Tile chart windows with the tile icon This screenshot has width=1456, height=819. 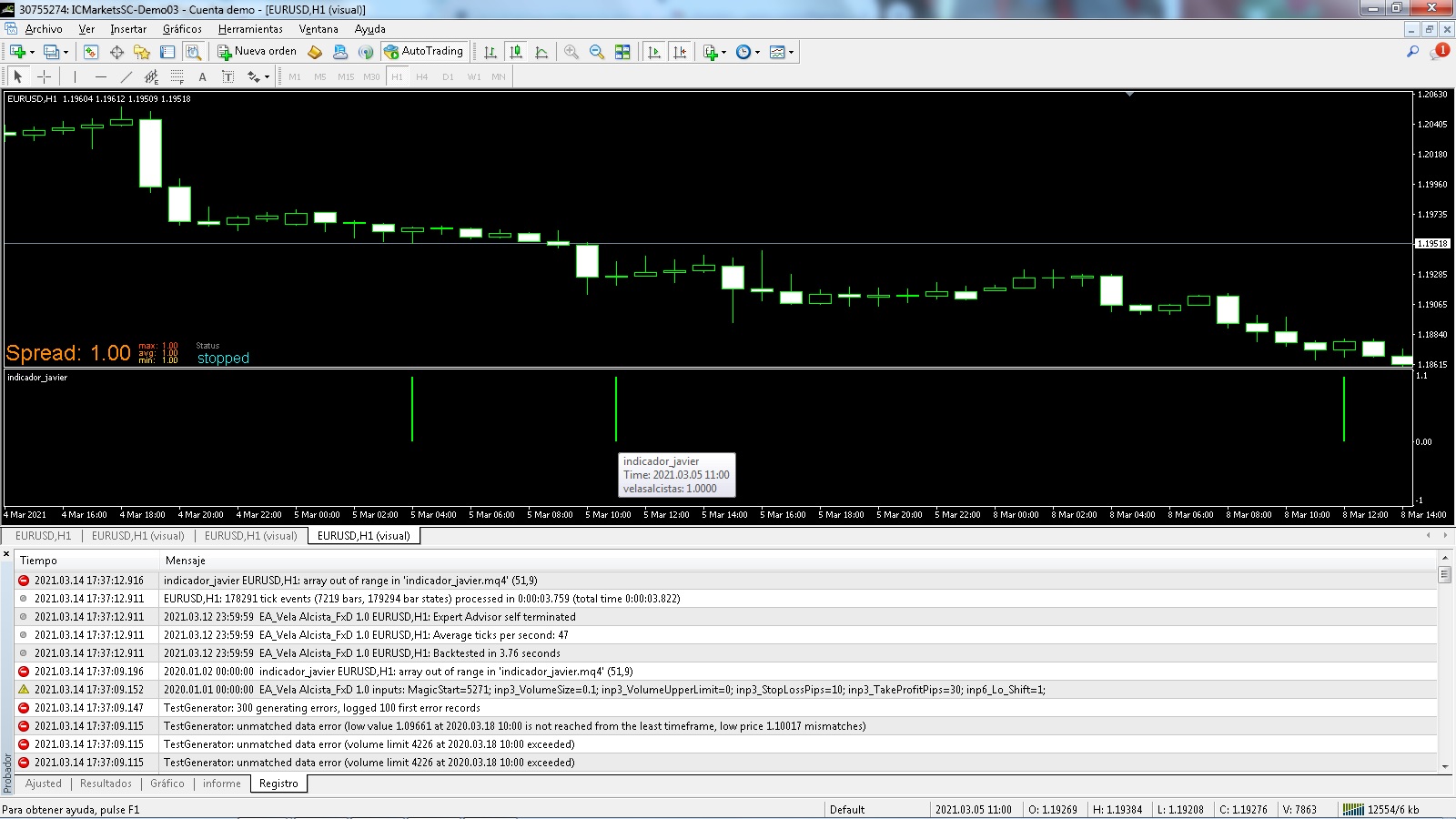coord(622,52)
